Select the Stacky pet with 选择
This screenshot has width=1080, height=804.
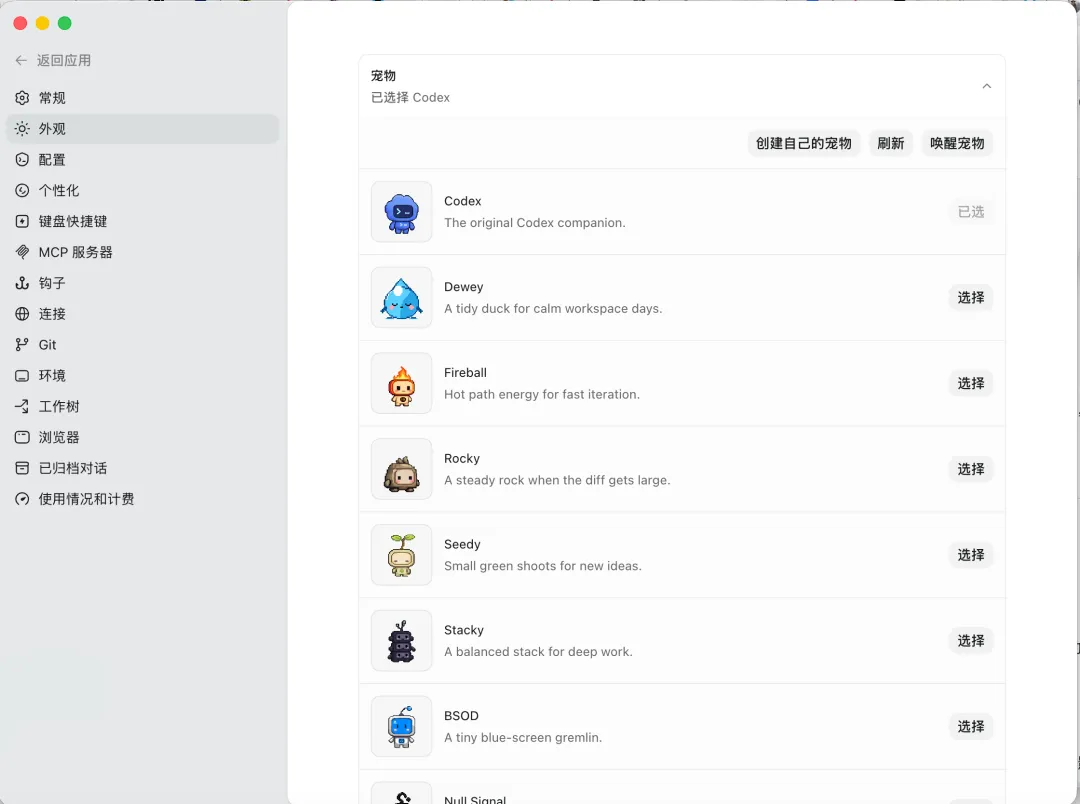970,641
